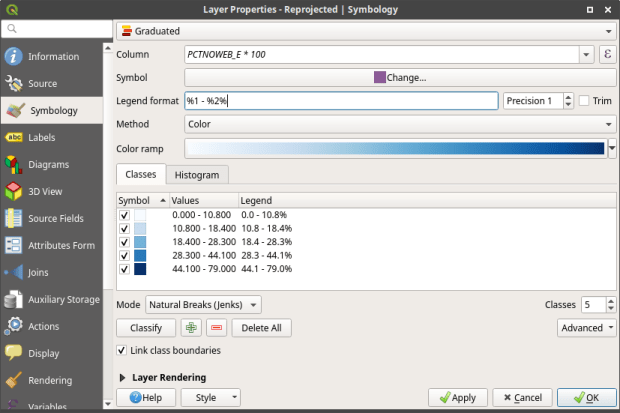Open the 3D View cube icon
620x413 pixels.
(x=13, y=191)
